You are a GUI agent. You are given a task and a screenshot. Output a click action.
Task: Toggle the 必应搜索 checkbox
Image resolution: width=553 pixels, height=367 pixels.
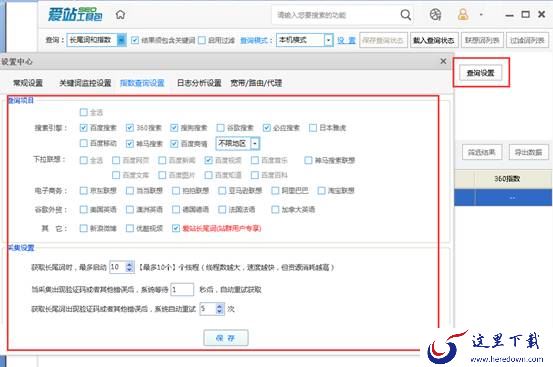pos(267,128)
